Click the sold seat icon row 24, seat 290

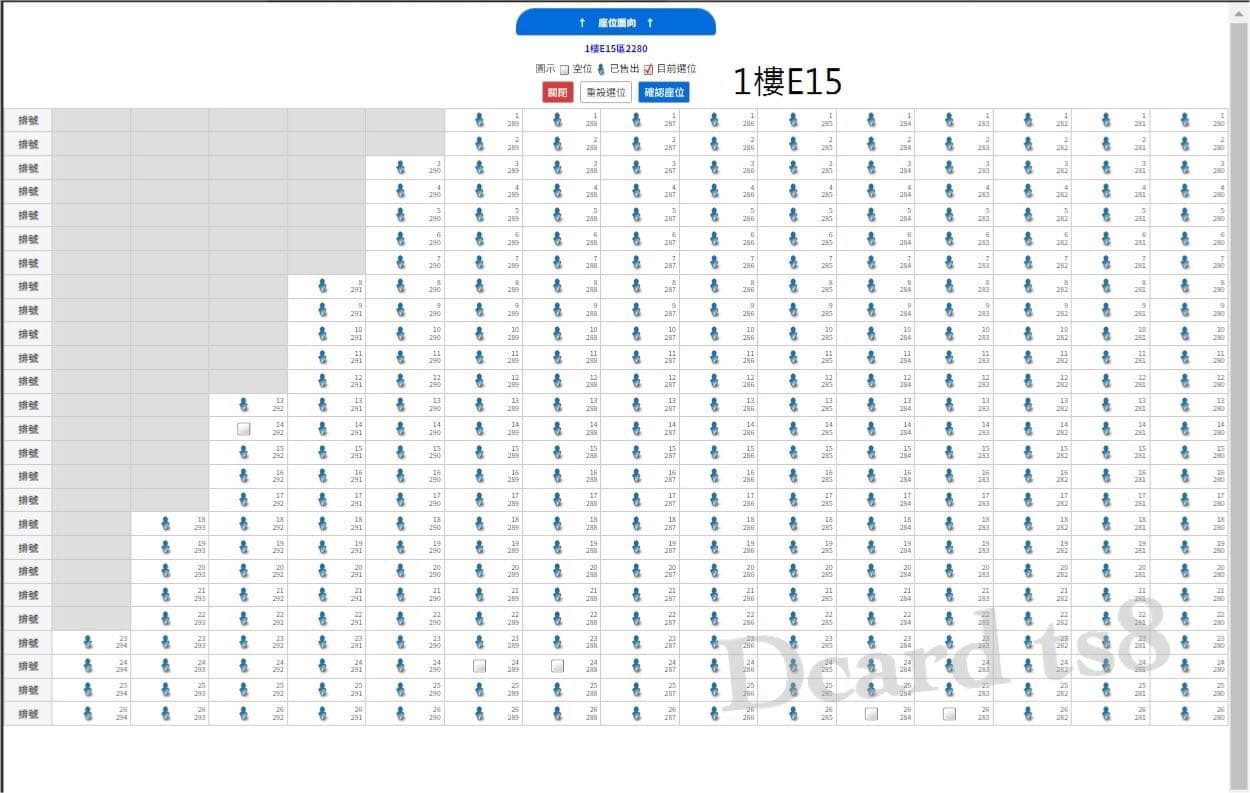click(401, 666)
